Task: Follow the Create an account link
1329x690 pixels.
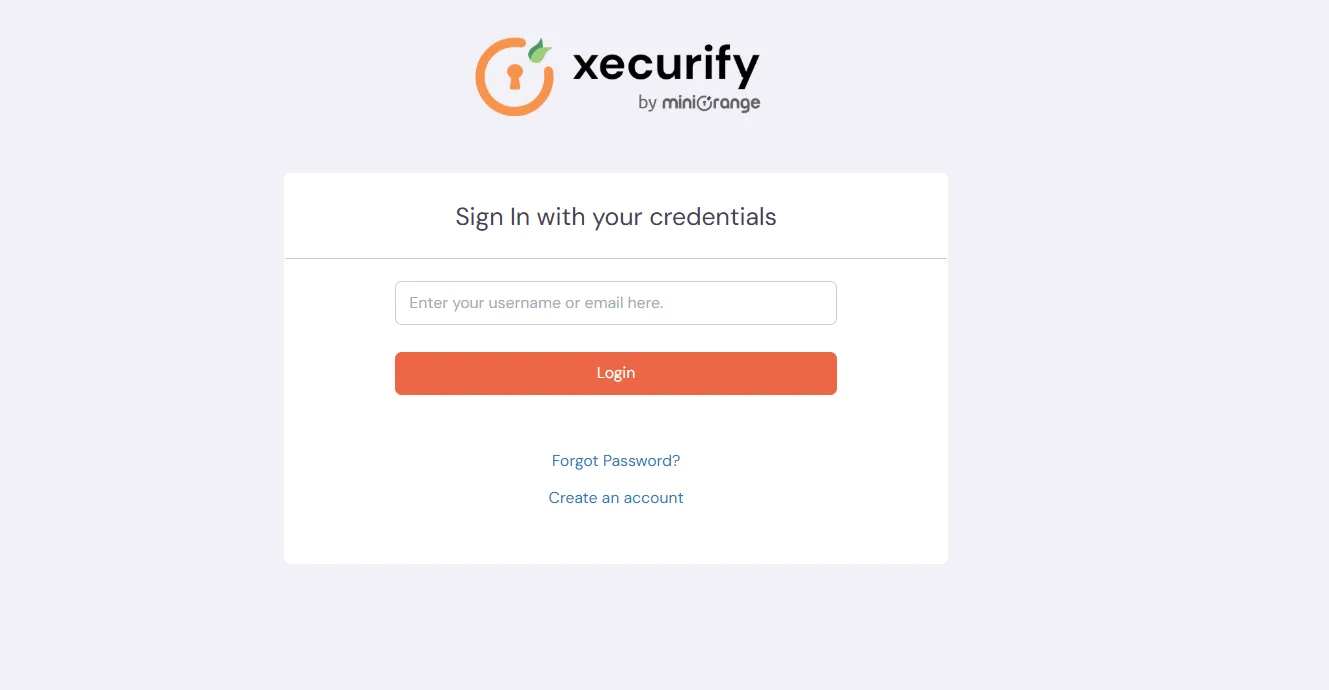Action: pos(615,497)
